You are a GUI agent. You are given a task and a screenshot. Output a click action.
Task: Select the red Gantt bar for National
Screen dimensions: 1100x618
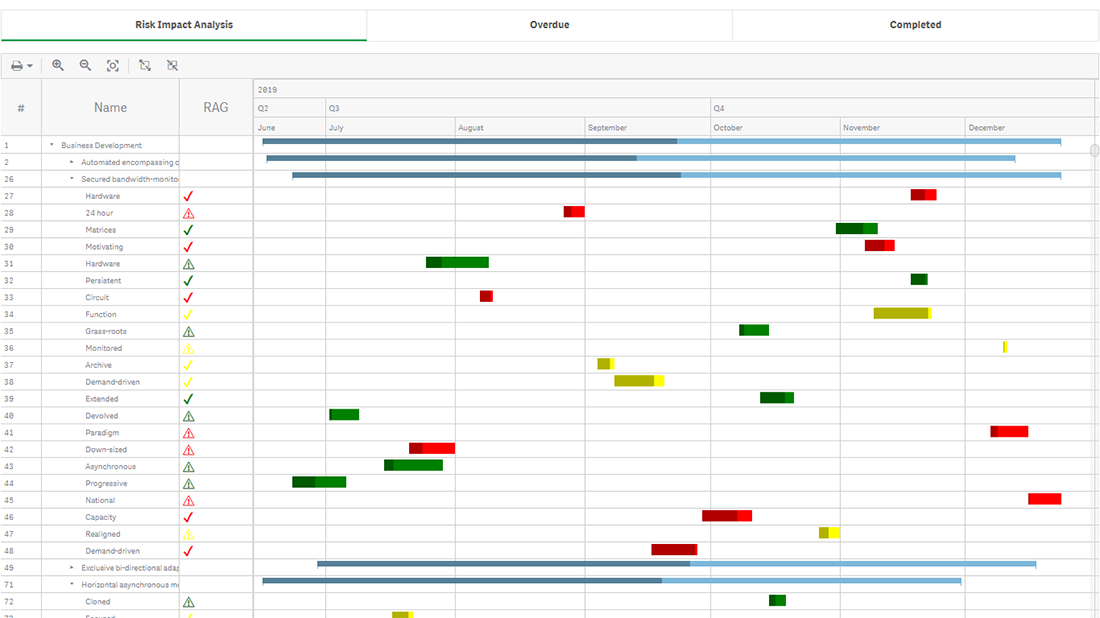[x=1044, y=499]
